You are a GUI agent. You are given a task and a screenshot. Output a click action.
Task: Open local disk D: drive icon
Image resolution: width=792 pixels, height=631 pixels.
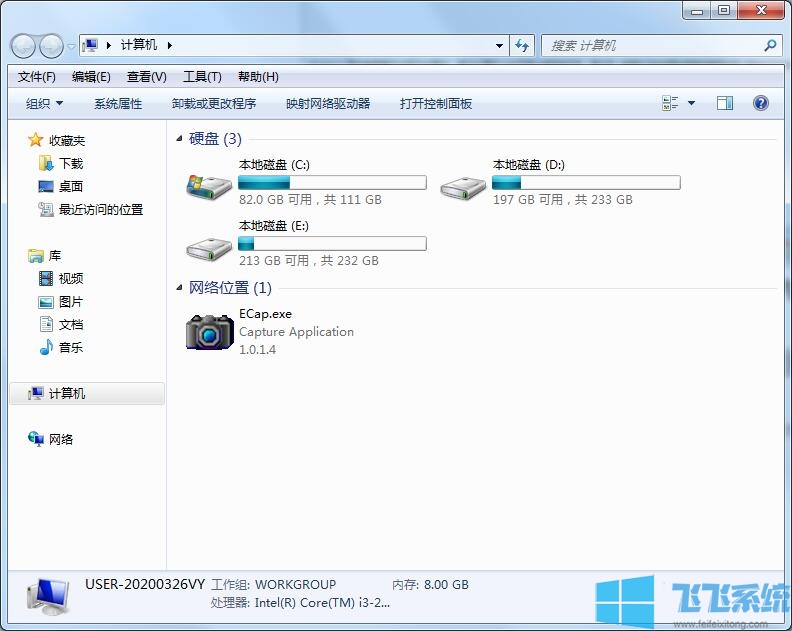pyautogui.click(x=463, y=185)
